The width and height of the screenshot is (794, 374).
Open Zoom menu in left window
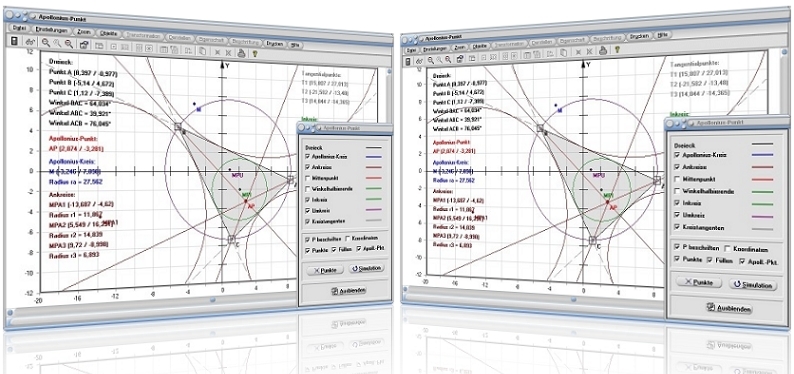pyautogui.click(x=84, y=32)
